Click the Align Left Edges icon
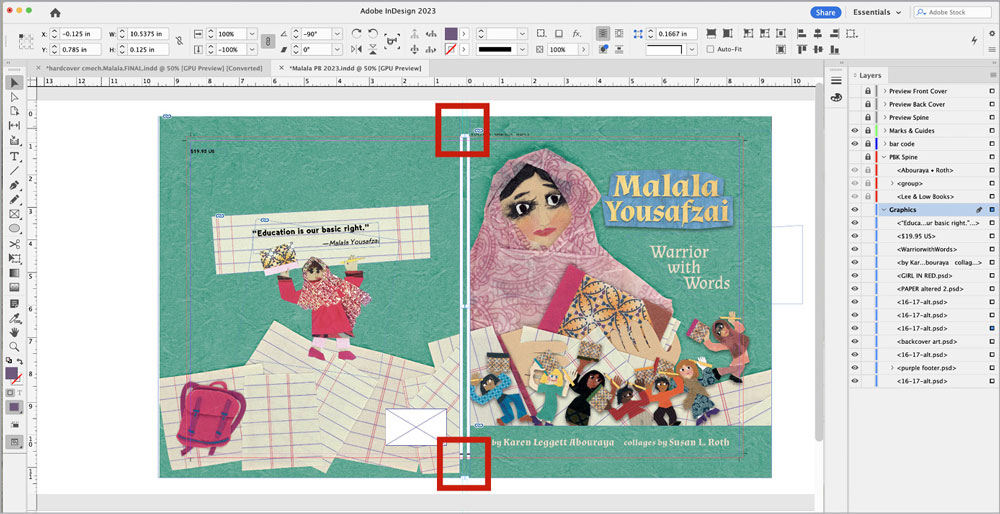The width and height of the screenshot is (1000, 514). coord(802,33)
